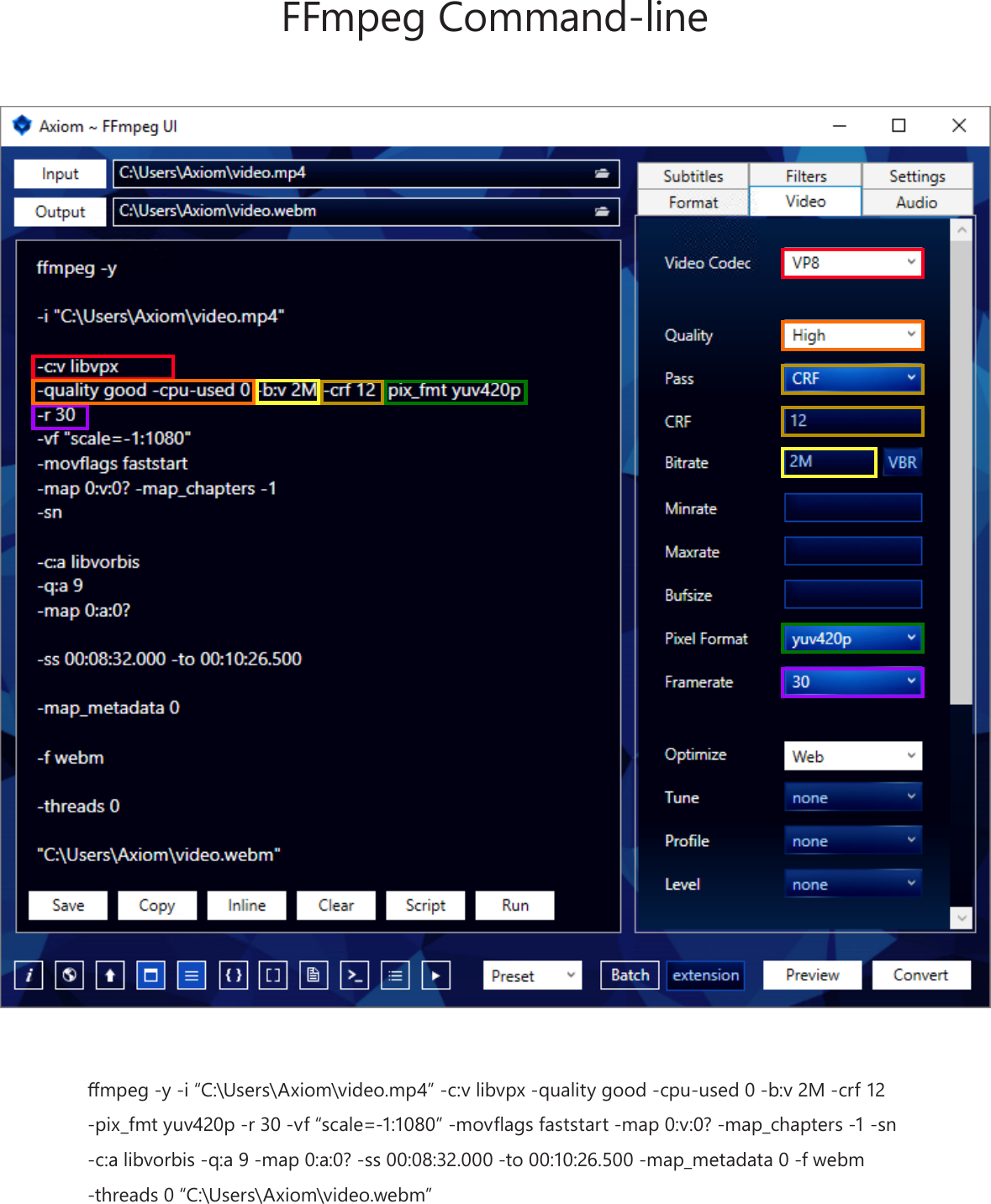Open the info icon in bottom toolbar

pos(29,975)
